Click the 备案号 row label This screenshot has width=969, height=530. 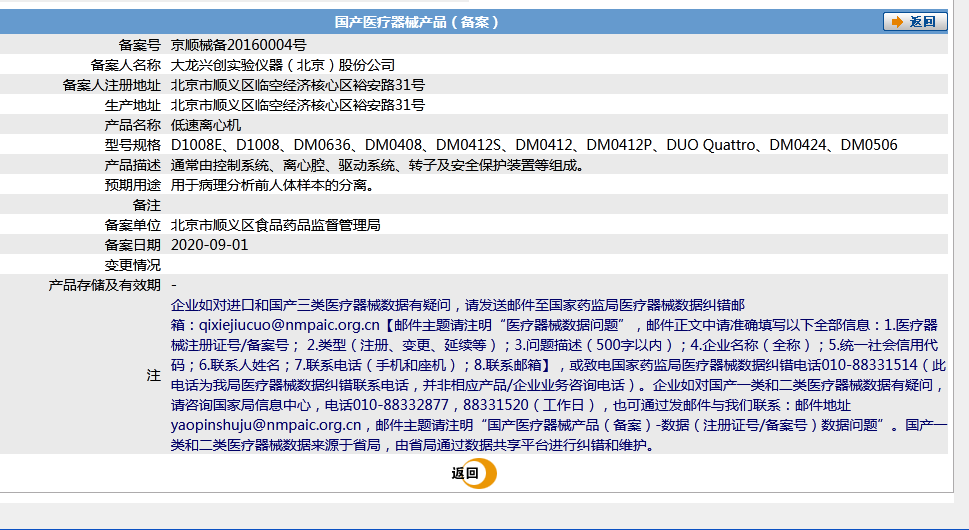tap(140, 45)
